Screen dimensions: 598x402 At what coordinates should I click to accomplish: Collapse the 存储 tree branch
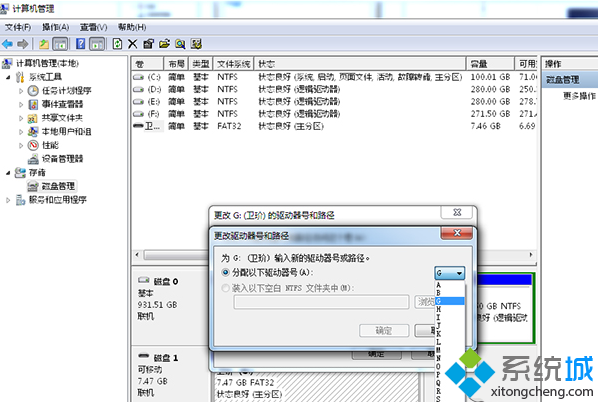click(x=8, y=173)
